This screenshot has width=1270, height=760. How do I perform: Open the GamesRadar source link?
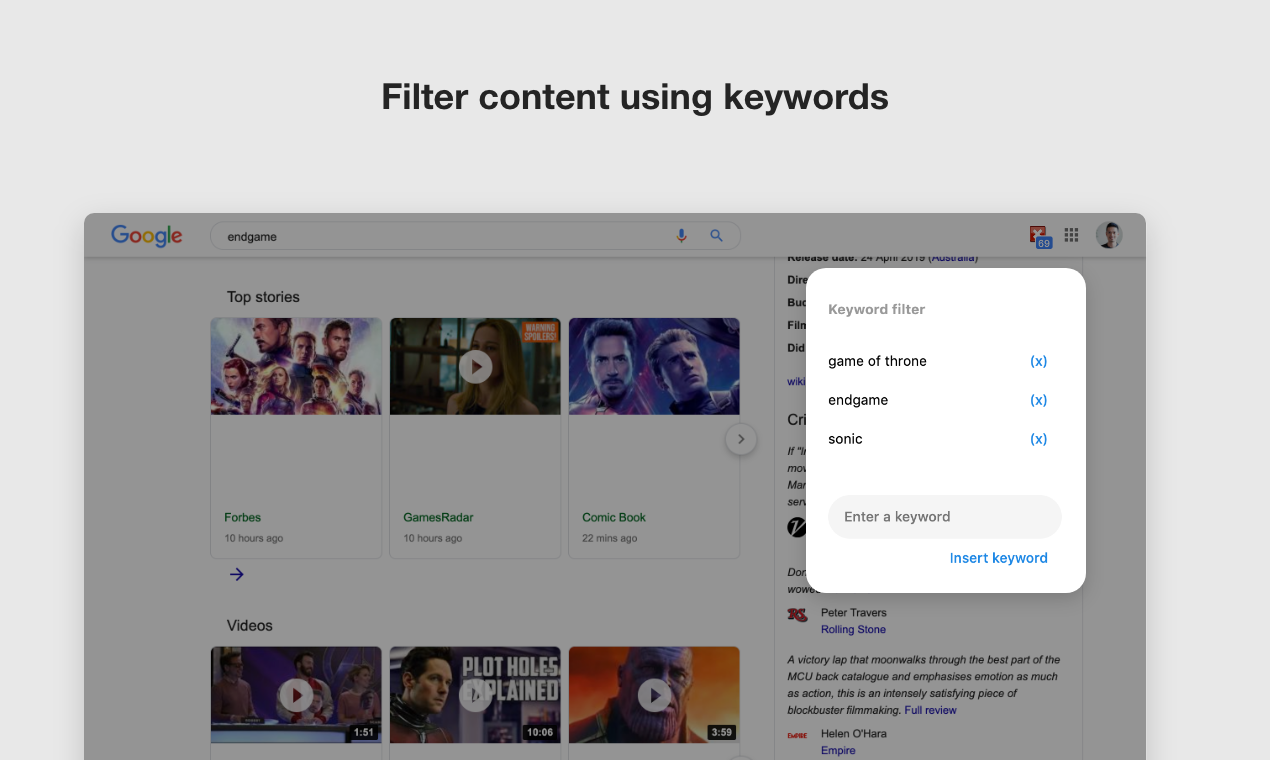click(x=438, y=517)
